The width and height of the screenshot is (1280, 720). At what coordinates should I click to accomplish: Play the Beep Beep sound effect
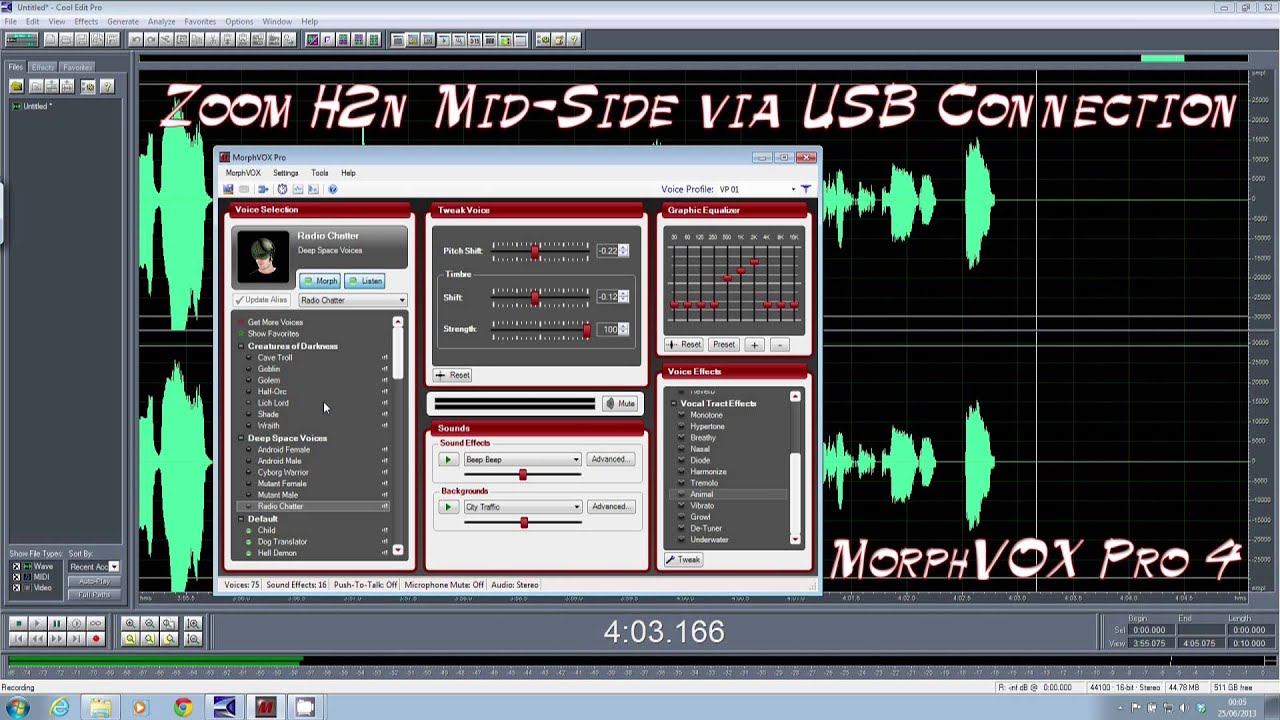(x=448, y=460)
